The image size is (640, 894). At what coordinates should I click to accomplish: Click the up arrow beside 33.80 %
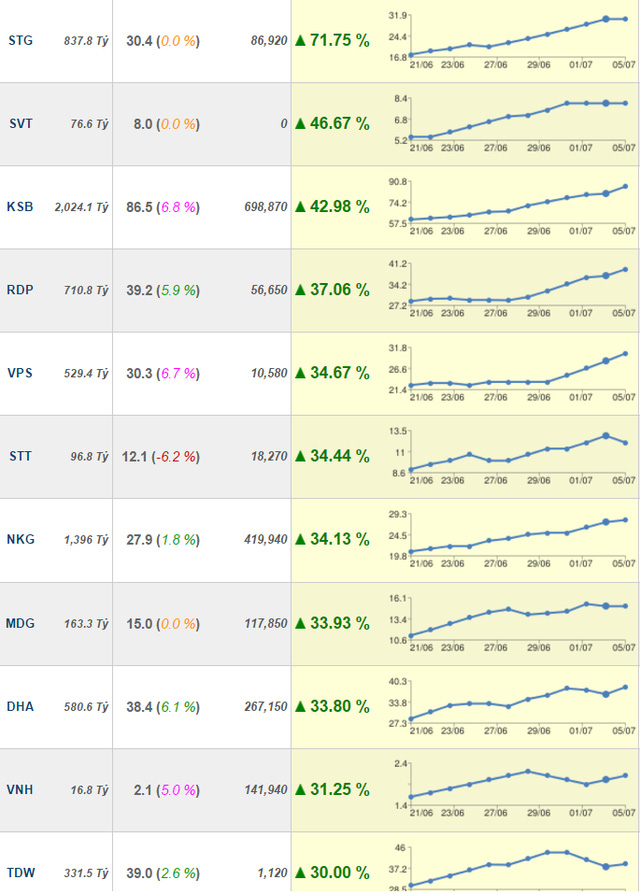click(301, 706)
